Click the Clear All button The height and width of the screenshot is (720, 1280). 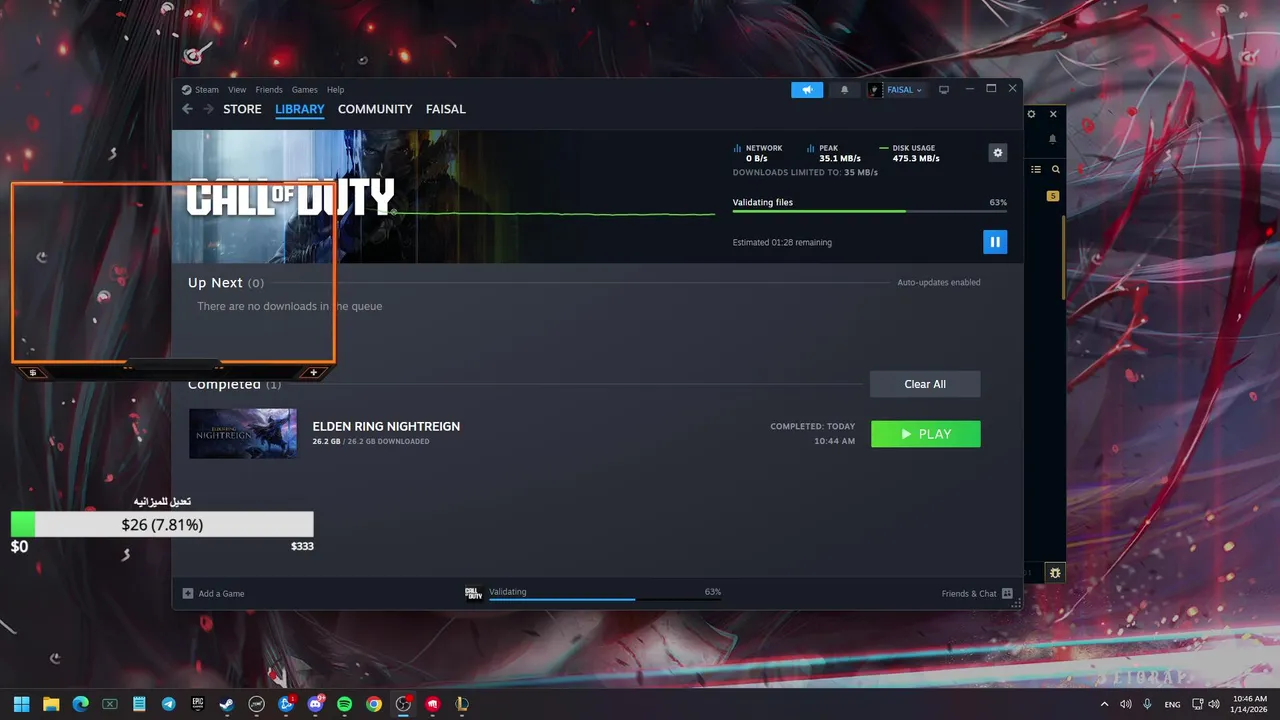click(x=925, y=384)
